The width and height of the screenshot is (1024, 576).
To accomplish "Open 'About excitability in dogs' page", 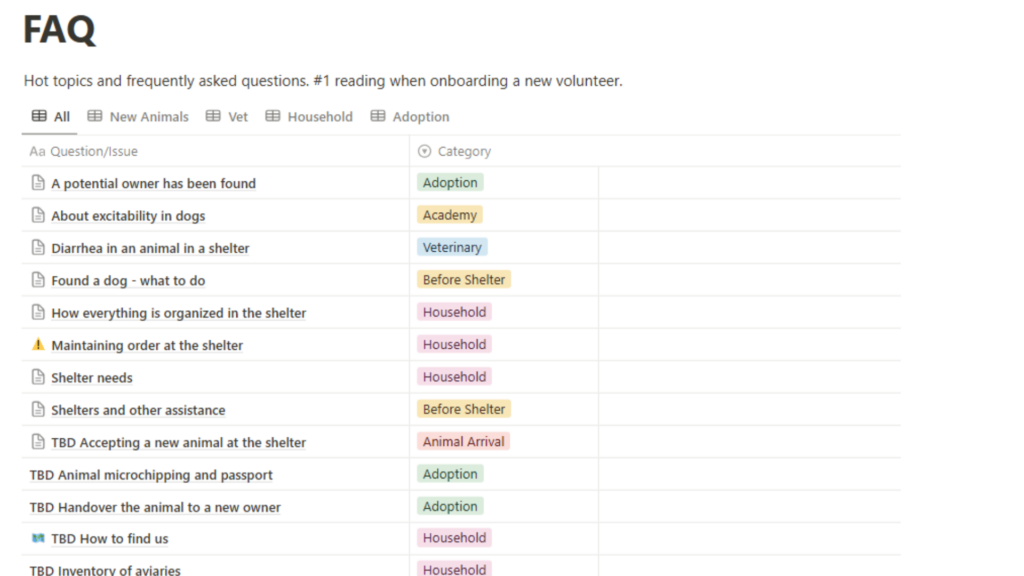I will pyautogui.click(x=128, y=216).
